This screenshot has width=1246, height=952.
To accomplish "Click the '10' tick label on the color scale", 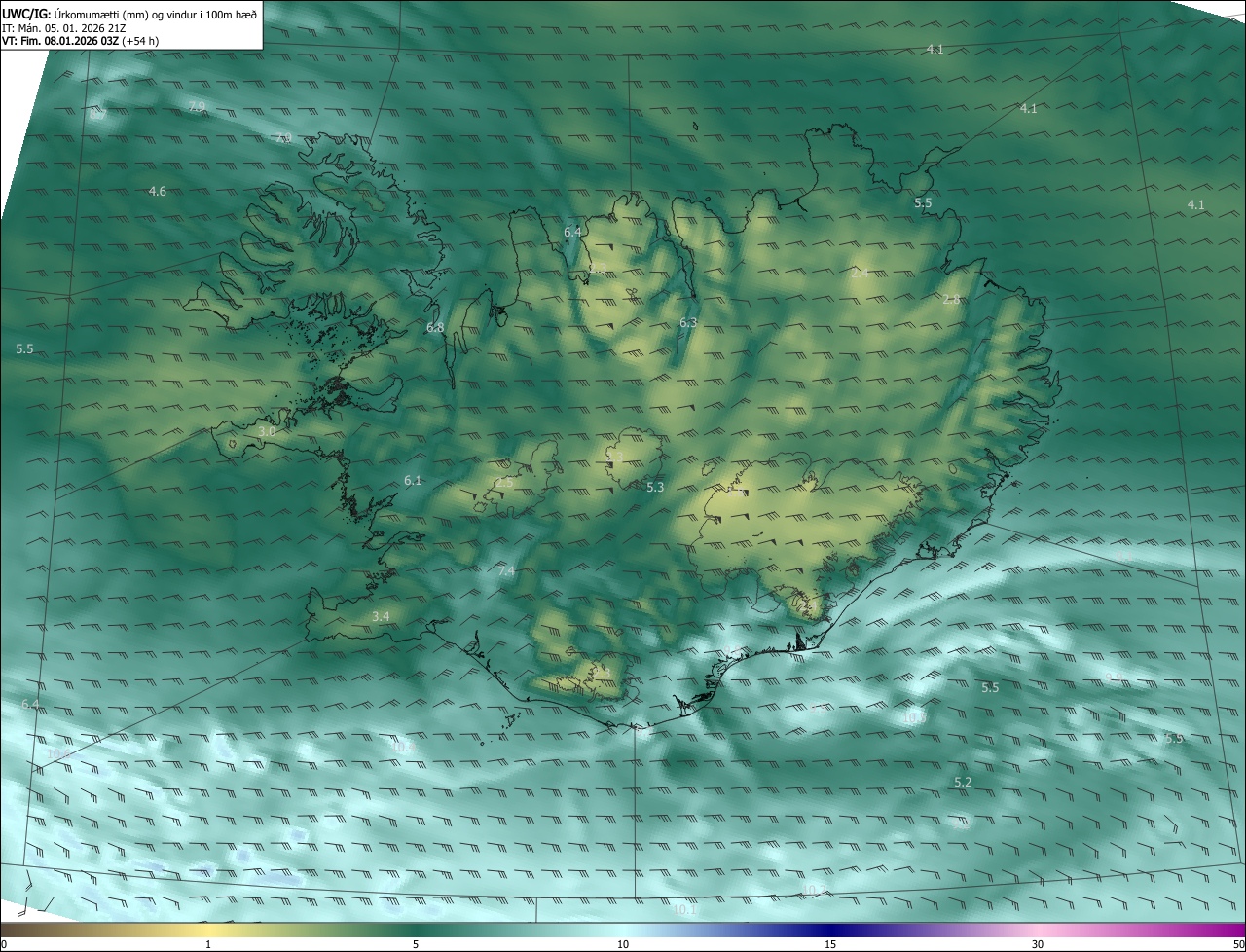I will pyautogui.click(x=623, y=945).
